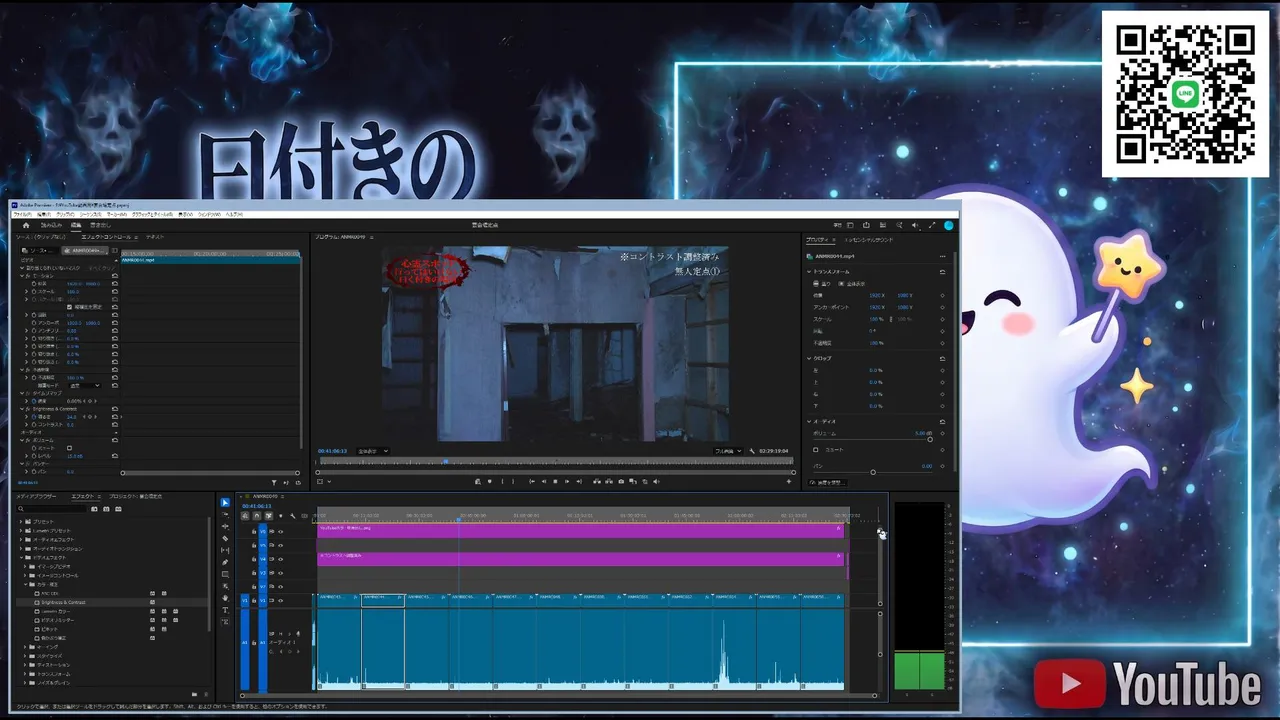Select the Ripple Edit tool
Viewport: 1280px width, 720px height.
click(x=225, y=526)
